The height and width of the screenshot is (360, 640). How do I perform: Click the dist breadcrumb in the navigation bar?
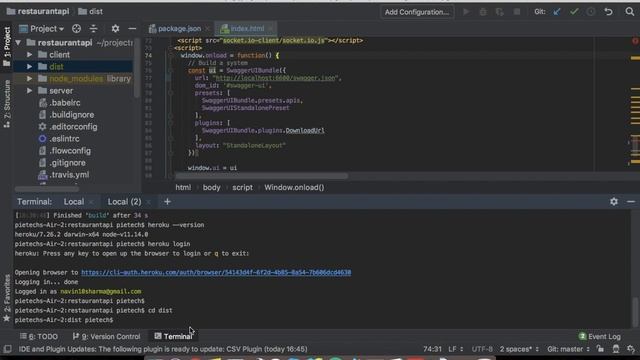coord(91,11)
